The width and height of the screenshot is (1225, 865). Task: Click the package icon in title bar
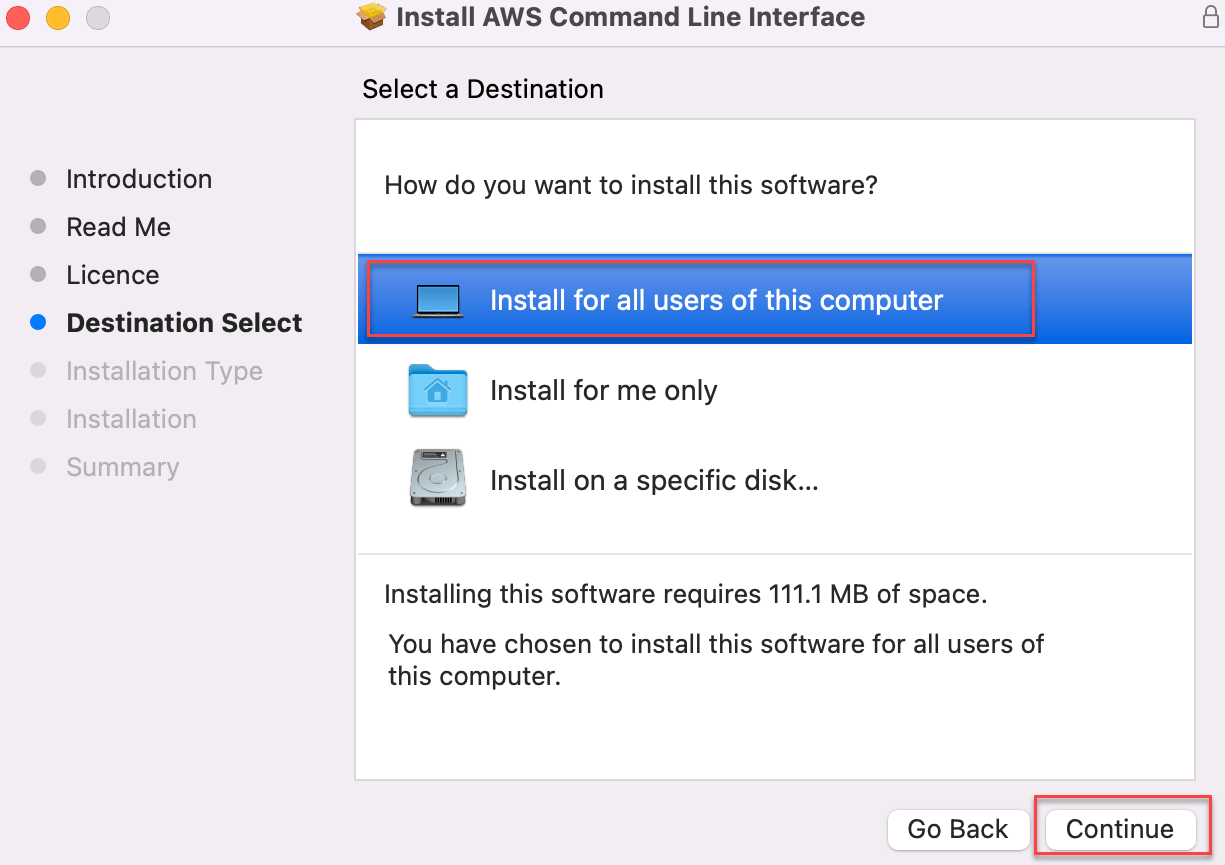coord(373,17)
